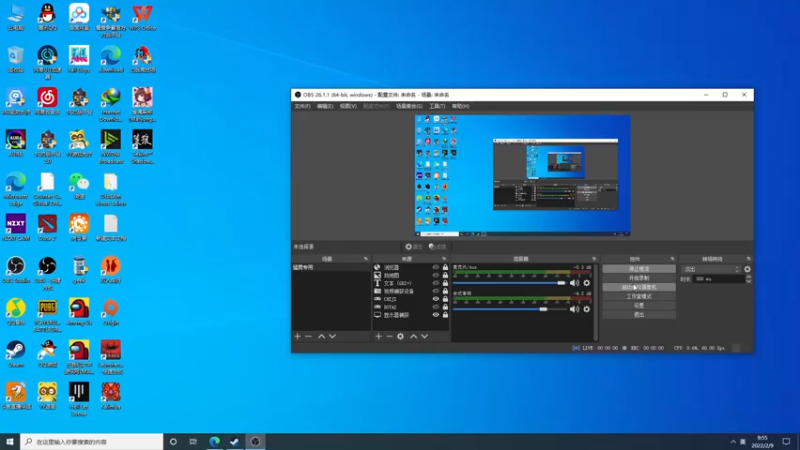Screen dimensions: 800x450
Task: Open the 工具(T) menu
Action: point(437,106)
